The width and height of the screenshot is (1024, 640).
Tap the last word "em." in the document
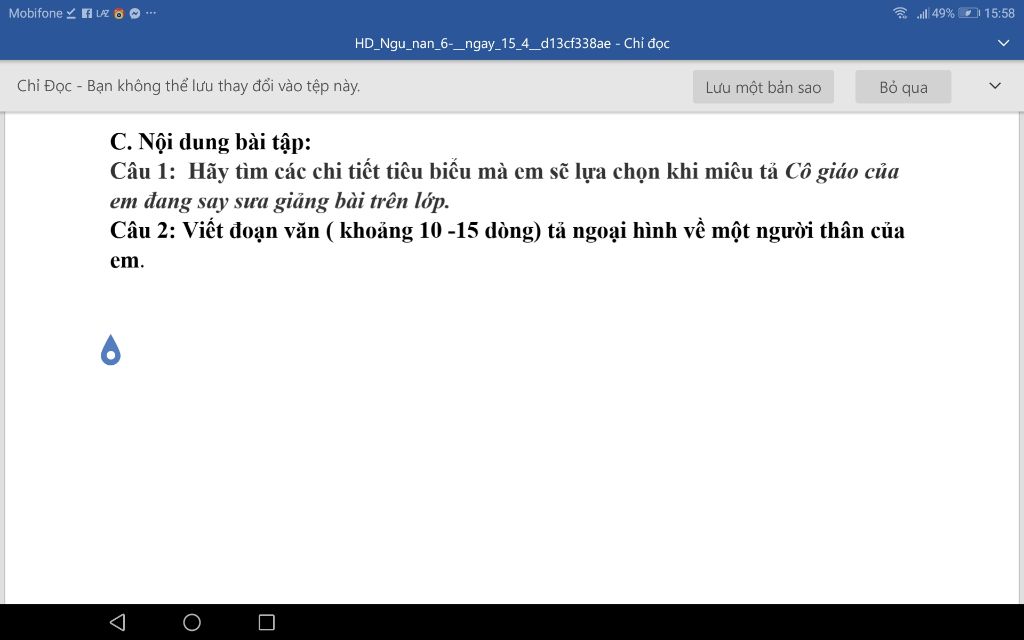tap(127, 261)
